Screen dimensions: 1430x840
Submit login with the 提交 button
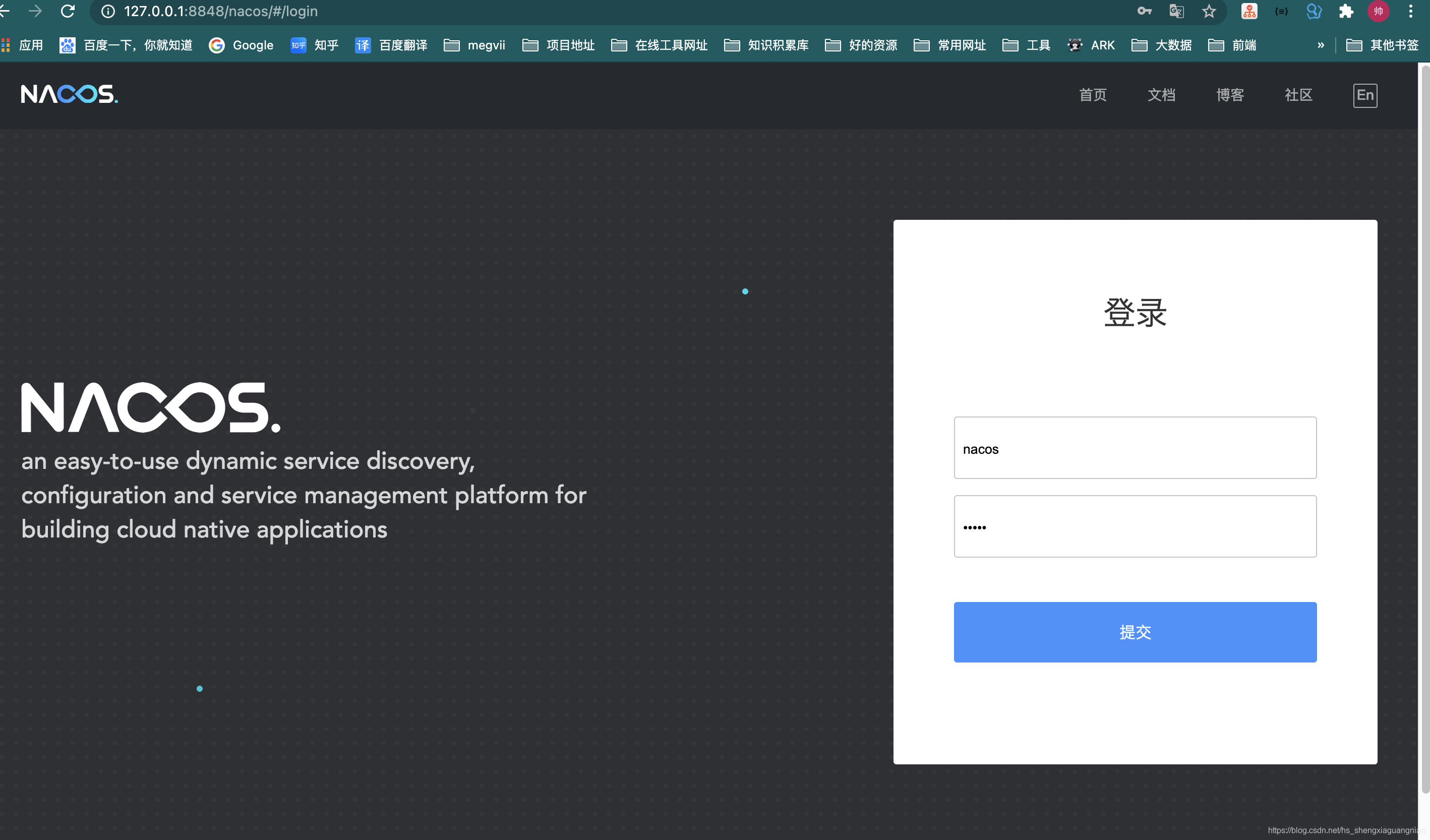(x=1135, y=632)
